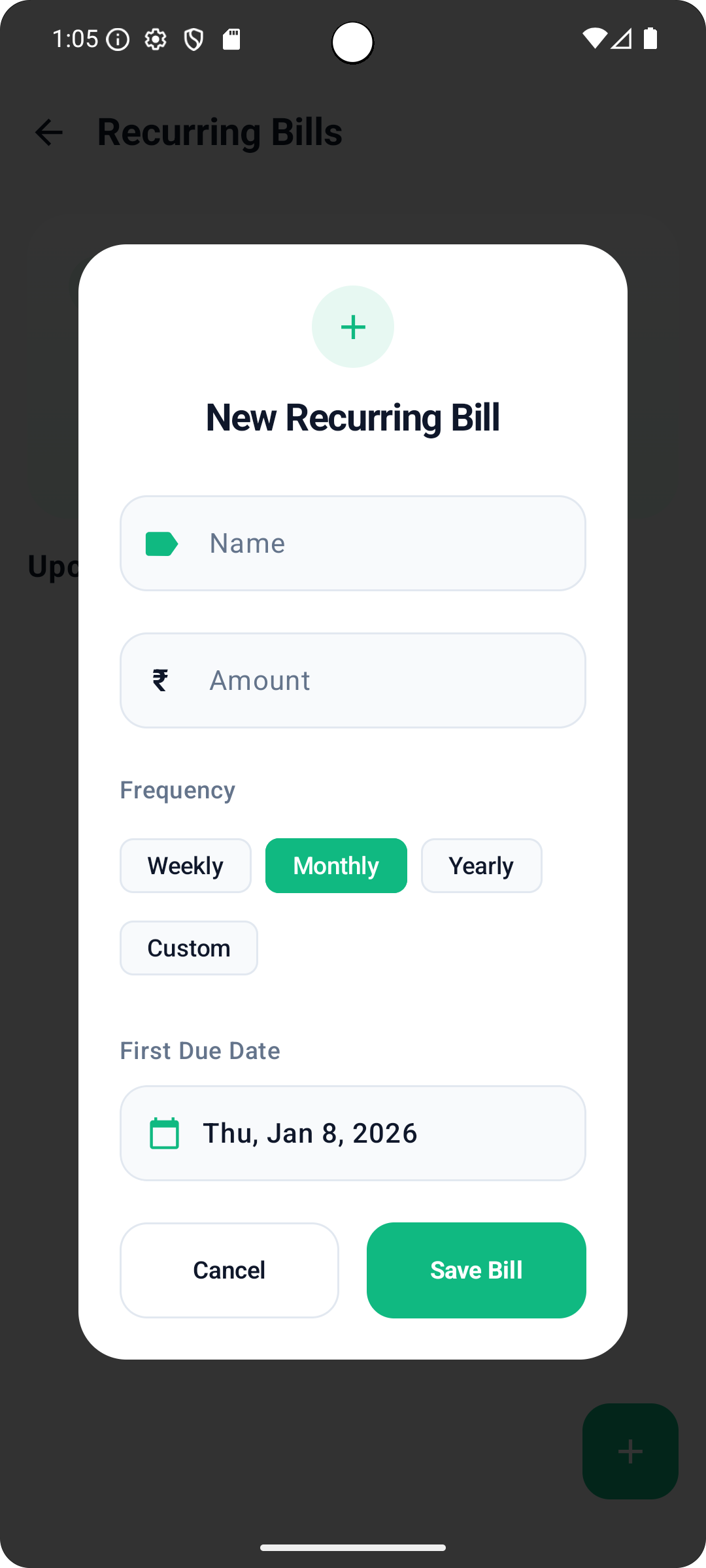Select the Weekly frequency option
Screen dimensions: 706x1568
click(x=185, y=865)
